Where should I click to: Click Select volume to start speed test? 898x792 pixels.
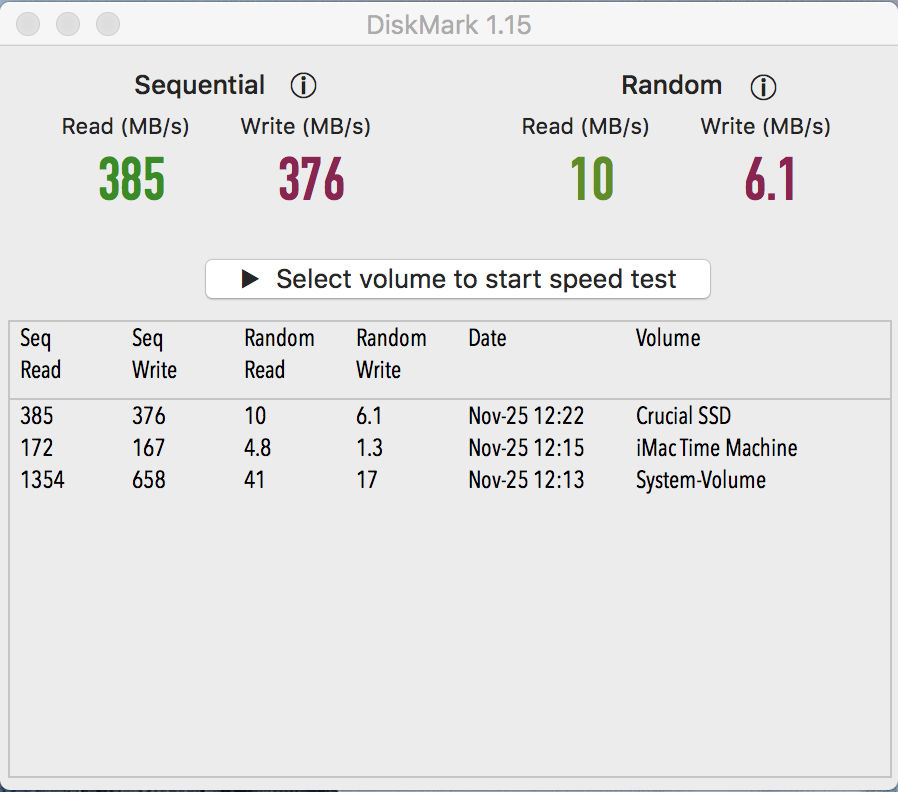point(458,279)
